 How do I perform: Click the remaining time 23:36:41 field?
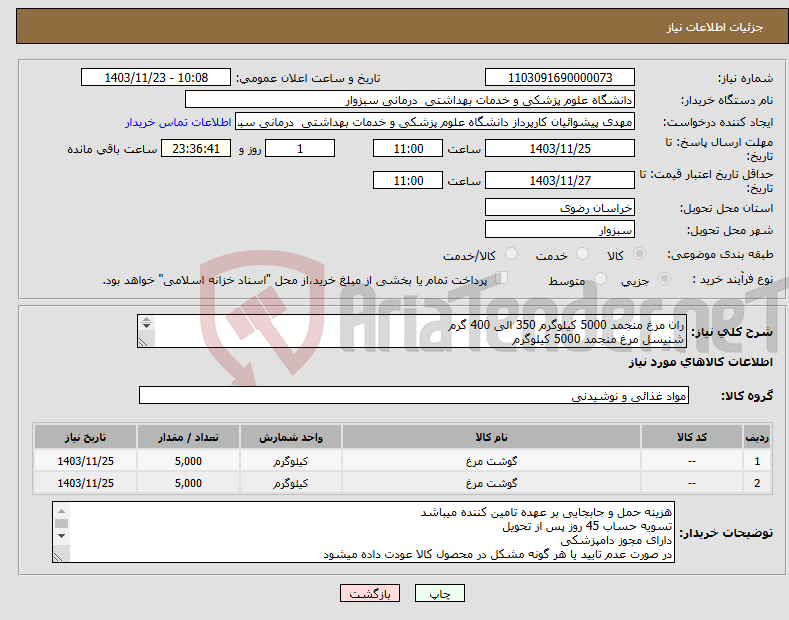point(196,148)
